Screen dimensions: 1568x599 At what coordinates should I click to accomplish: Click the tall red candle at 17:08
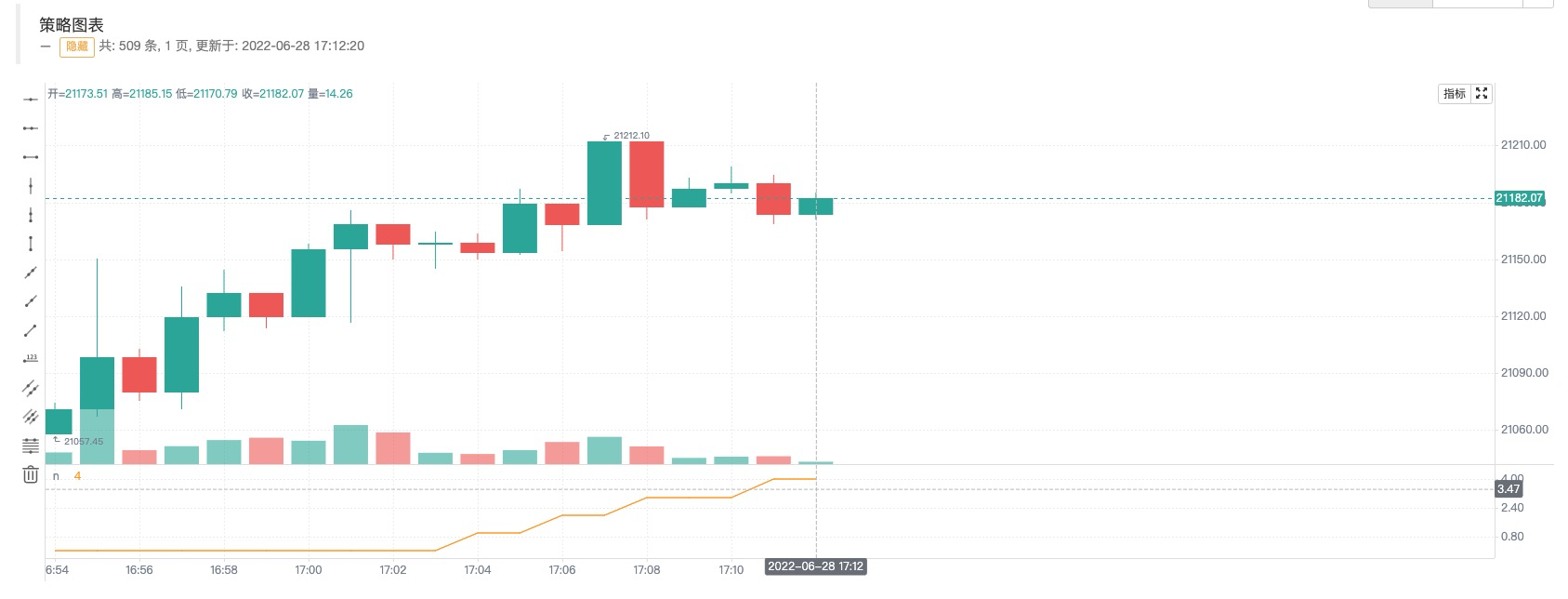point(647,174)
